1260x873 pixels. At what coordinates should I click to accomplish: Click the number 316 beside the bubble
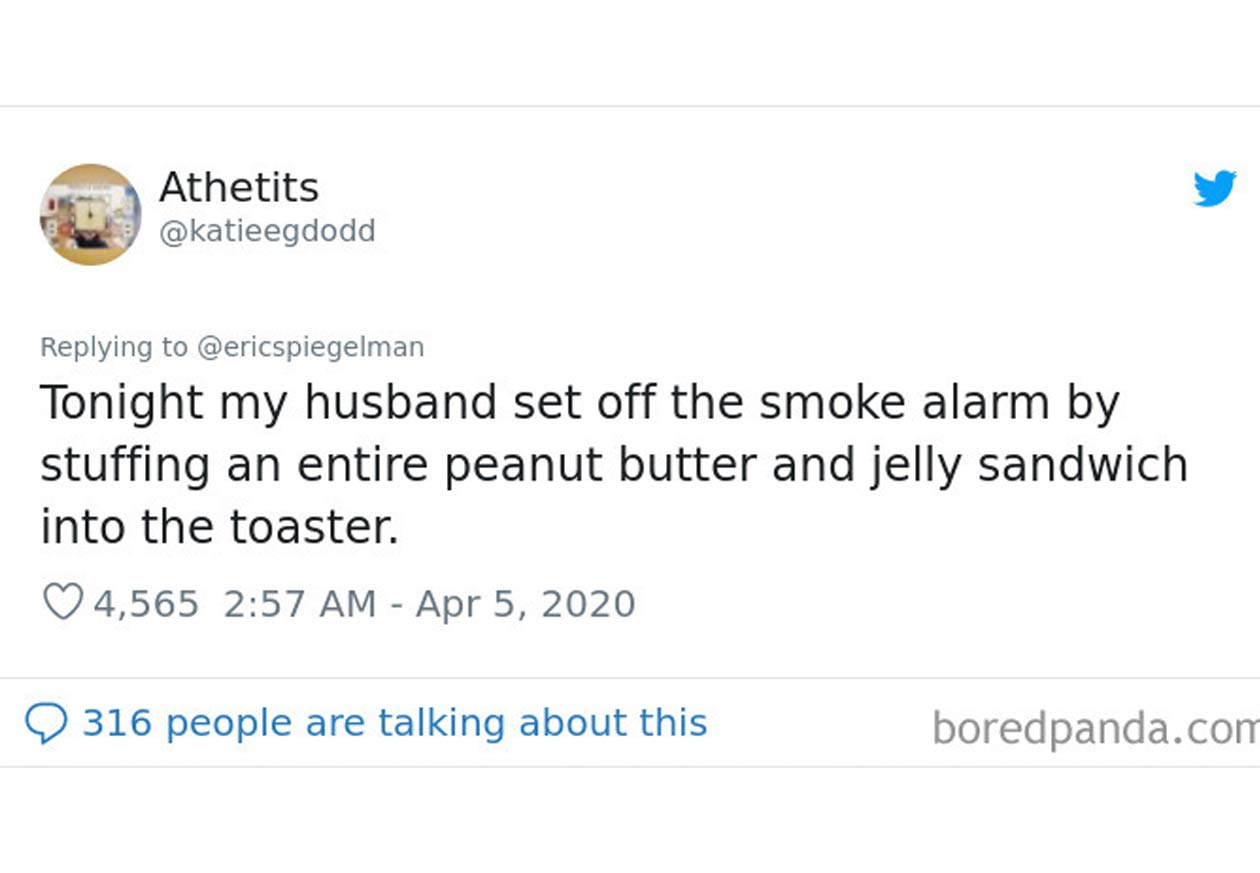click(x=116, y=723)
